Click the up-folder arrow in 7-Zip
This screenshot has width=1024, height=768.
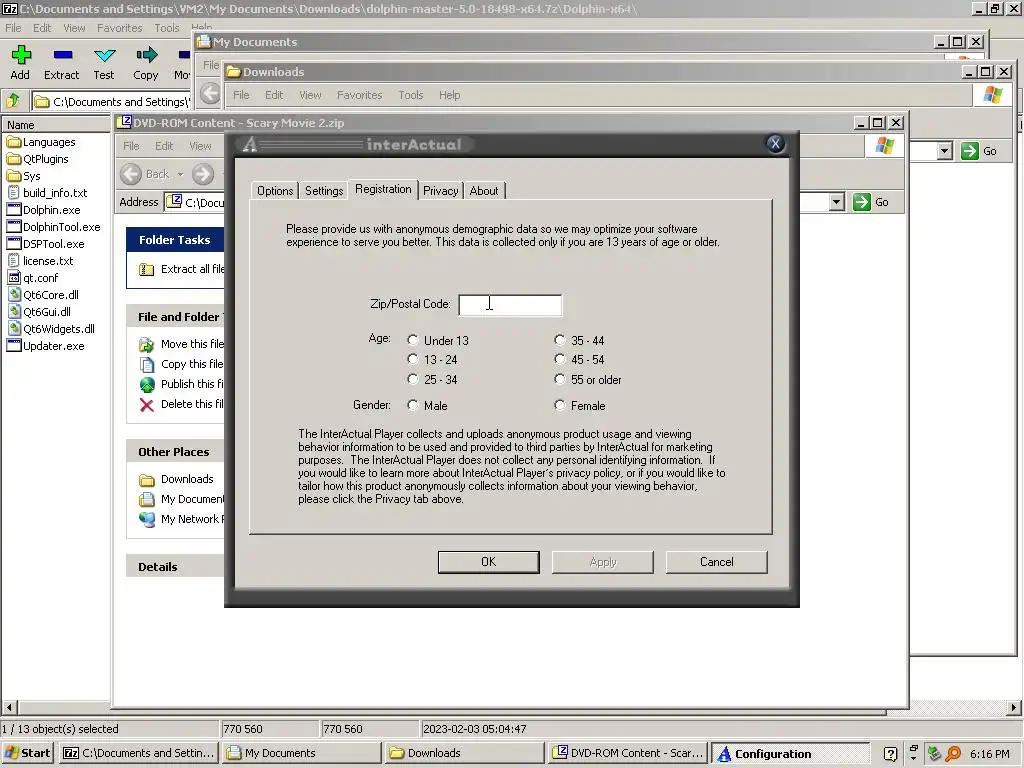click(14, 101)
